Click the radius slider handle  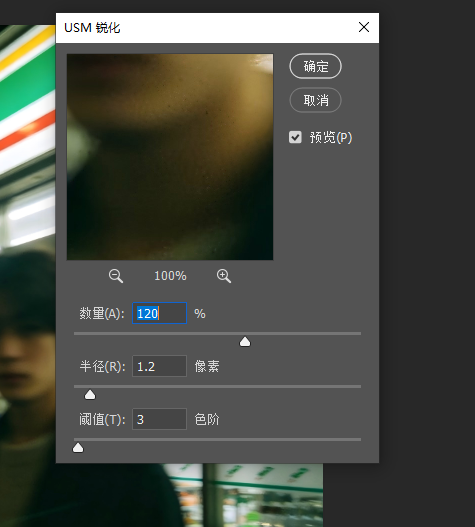coord(90,395)
